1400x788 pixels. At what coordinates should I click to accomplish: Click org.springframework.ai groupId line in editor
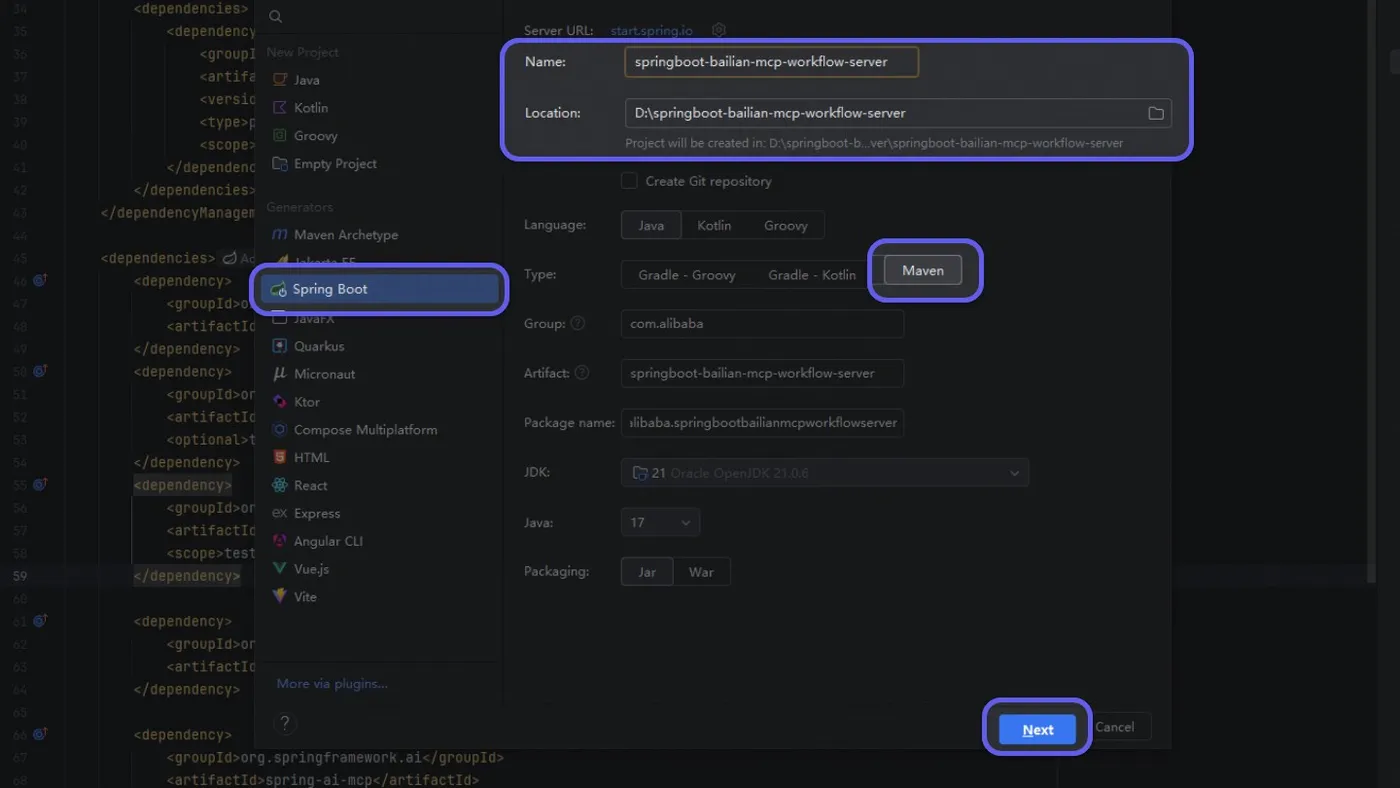tap(335, 757)
